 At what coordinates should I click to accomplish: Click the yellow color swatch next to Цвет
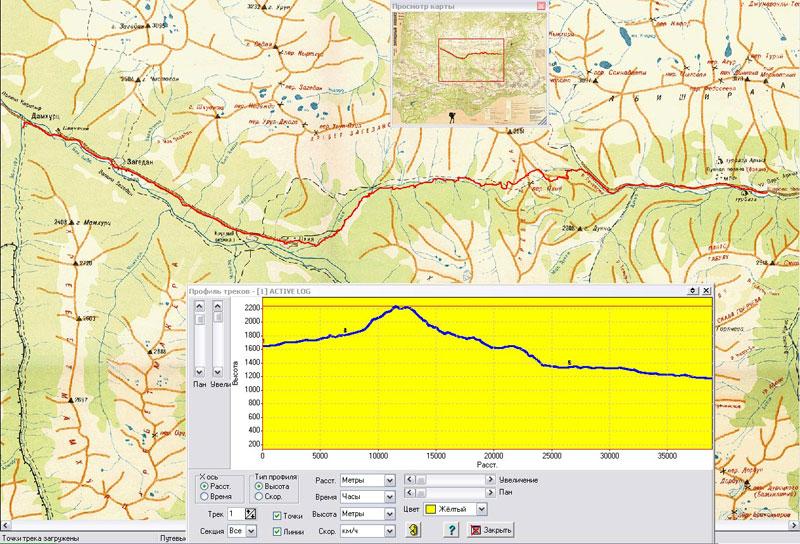click(431, 509)
